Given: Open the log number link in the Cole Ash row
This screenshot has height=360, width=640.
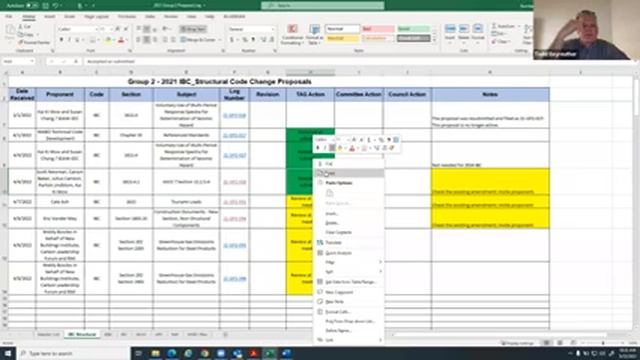Looking at the screenshot, I should click(234, 202).
